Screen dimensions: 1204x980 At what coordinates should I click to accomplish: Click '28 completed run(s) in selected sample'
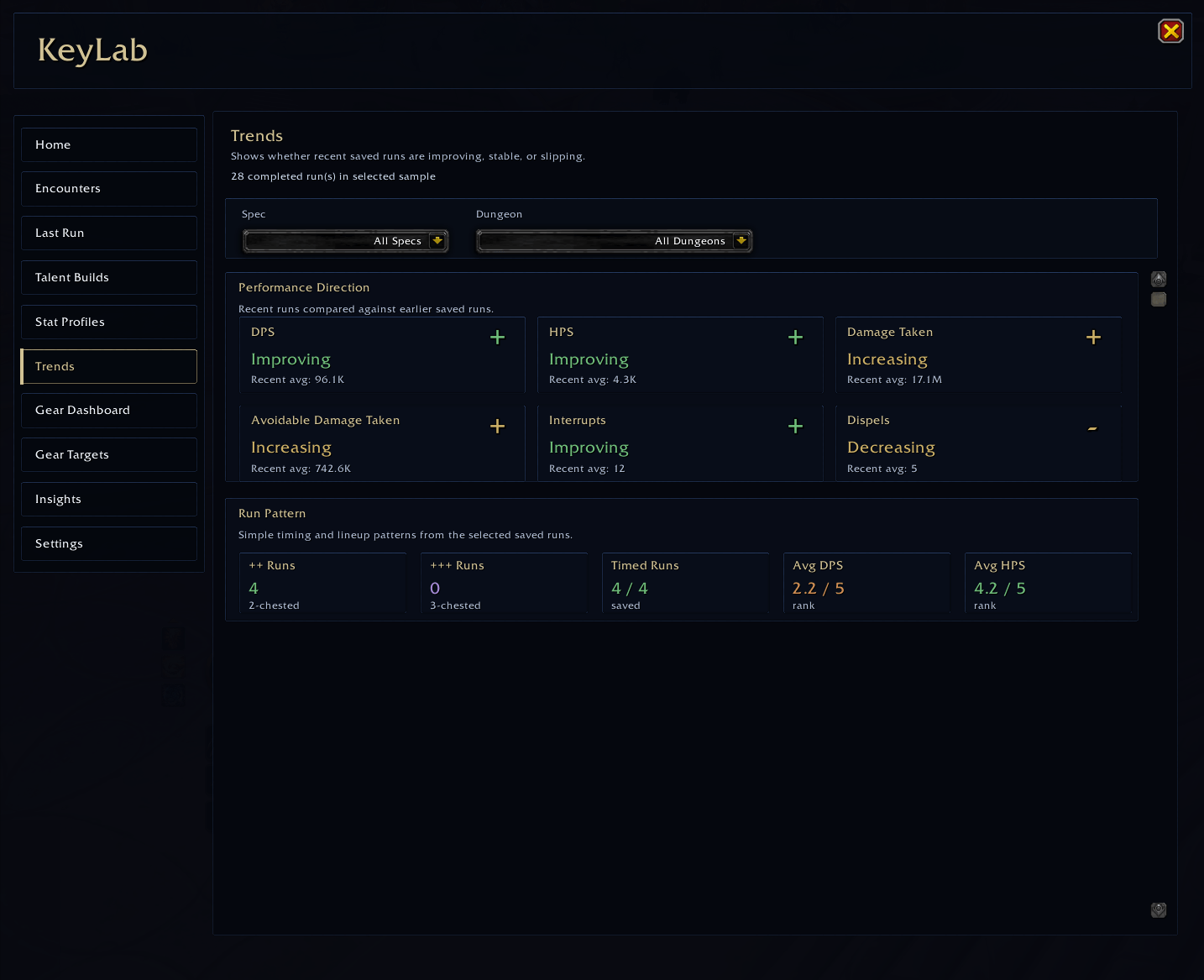pyautogui.click(x=333, y=176)
